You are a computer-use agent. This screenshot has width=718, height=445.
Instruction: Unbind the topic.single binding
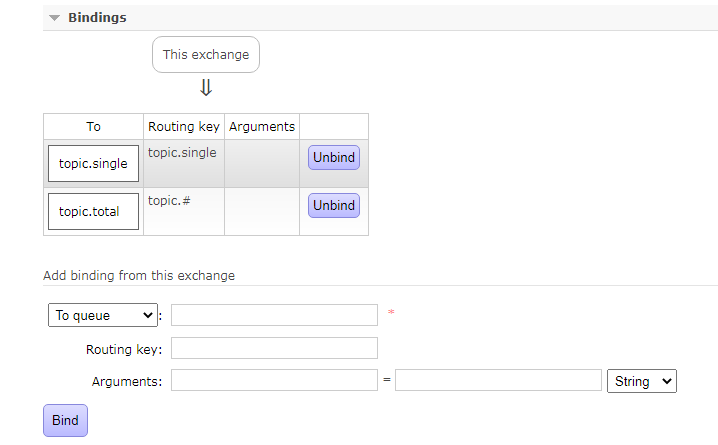333,157
